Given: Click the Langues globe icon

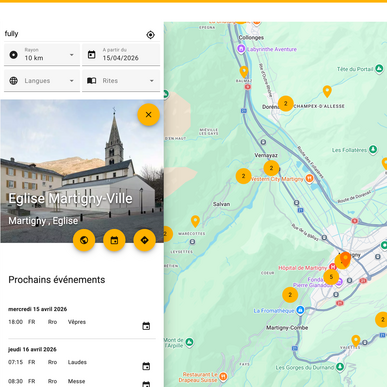Looking at the screenshot, I should pyautogui.click(x=14, y=81).
